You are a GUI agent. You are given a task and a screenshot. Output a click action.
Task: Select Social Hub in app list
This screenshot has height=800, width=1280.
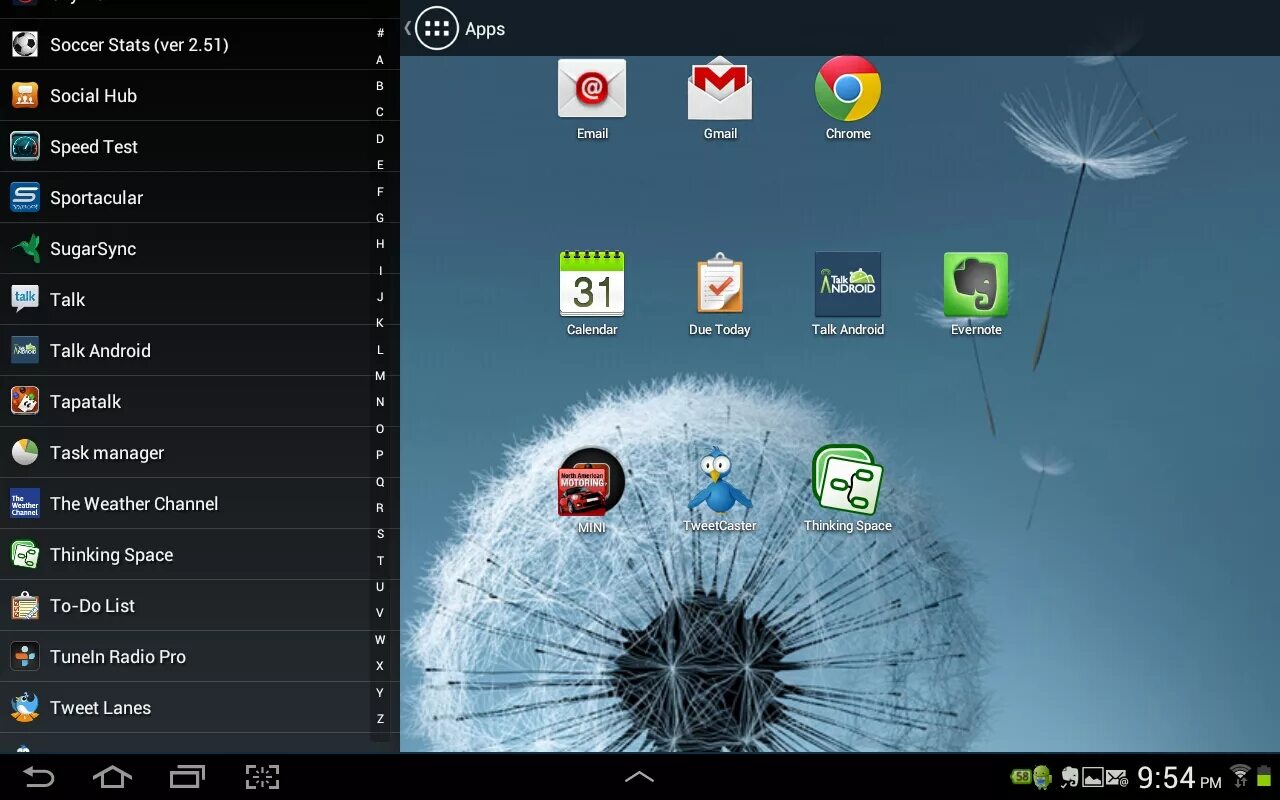185,96
